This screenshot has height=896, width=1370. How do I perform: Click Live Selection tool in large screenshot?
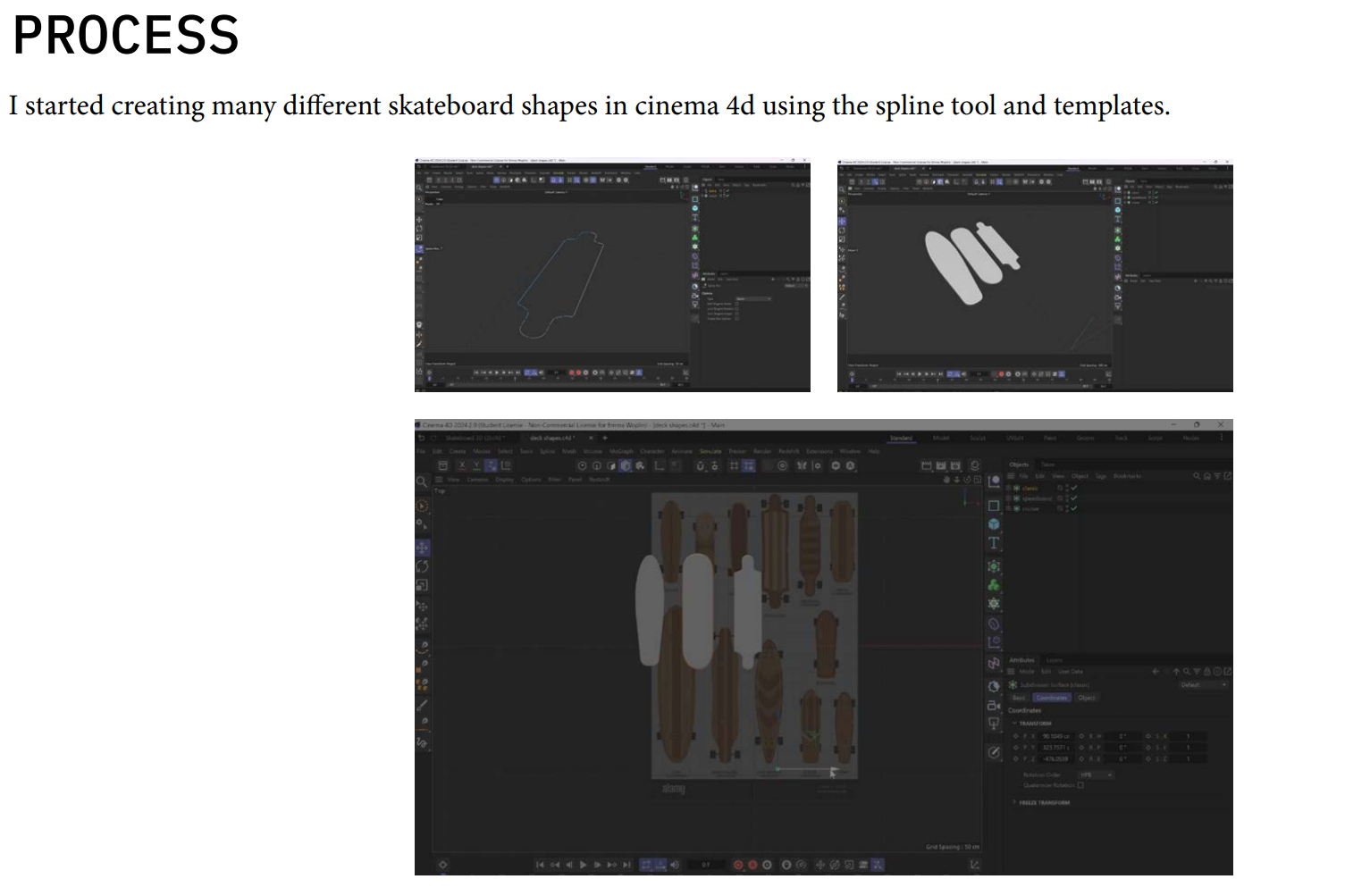[x=422, y=507]
